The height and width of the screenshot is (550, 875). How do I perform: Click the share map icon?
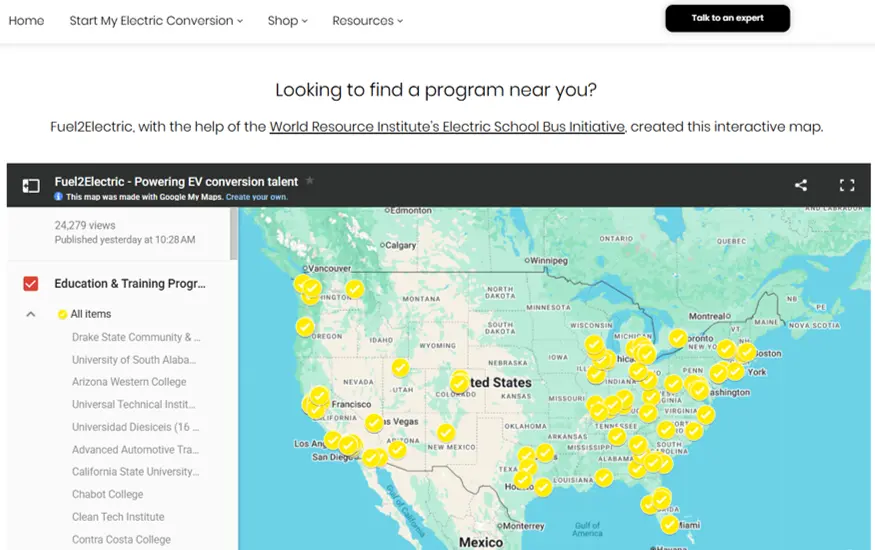coord(801,185)
